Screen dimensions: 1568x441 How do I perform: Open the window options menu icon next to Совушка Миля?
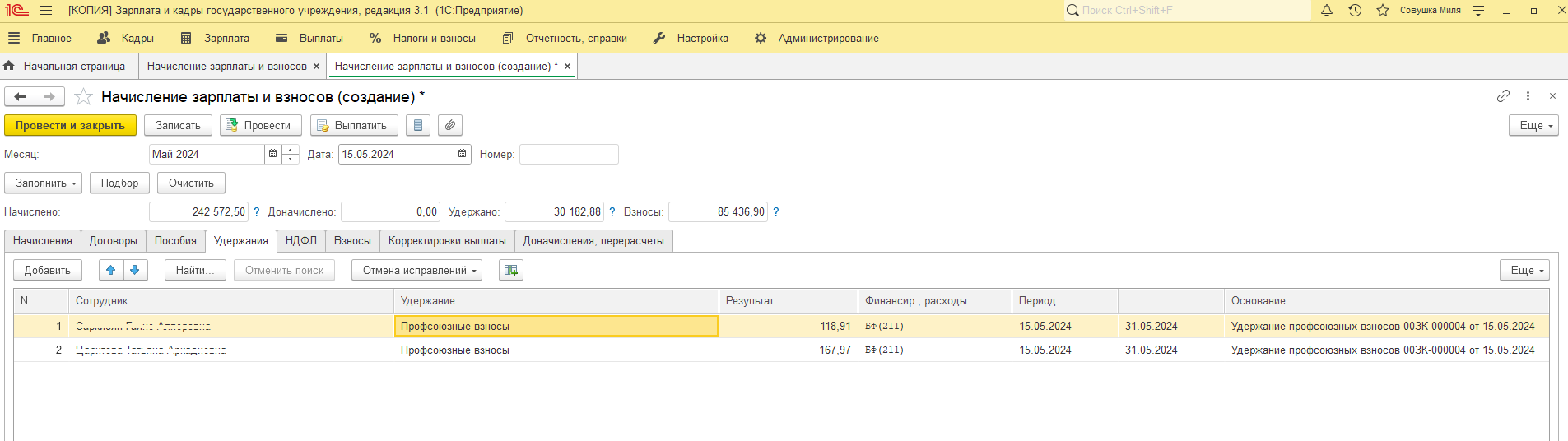1478,11
